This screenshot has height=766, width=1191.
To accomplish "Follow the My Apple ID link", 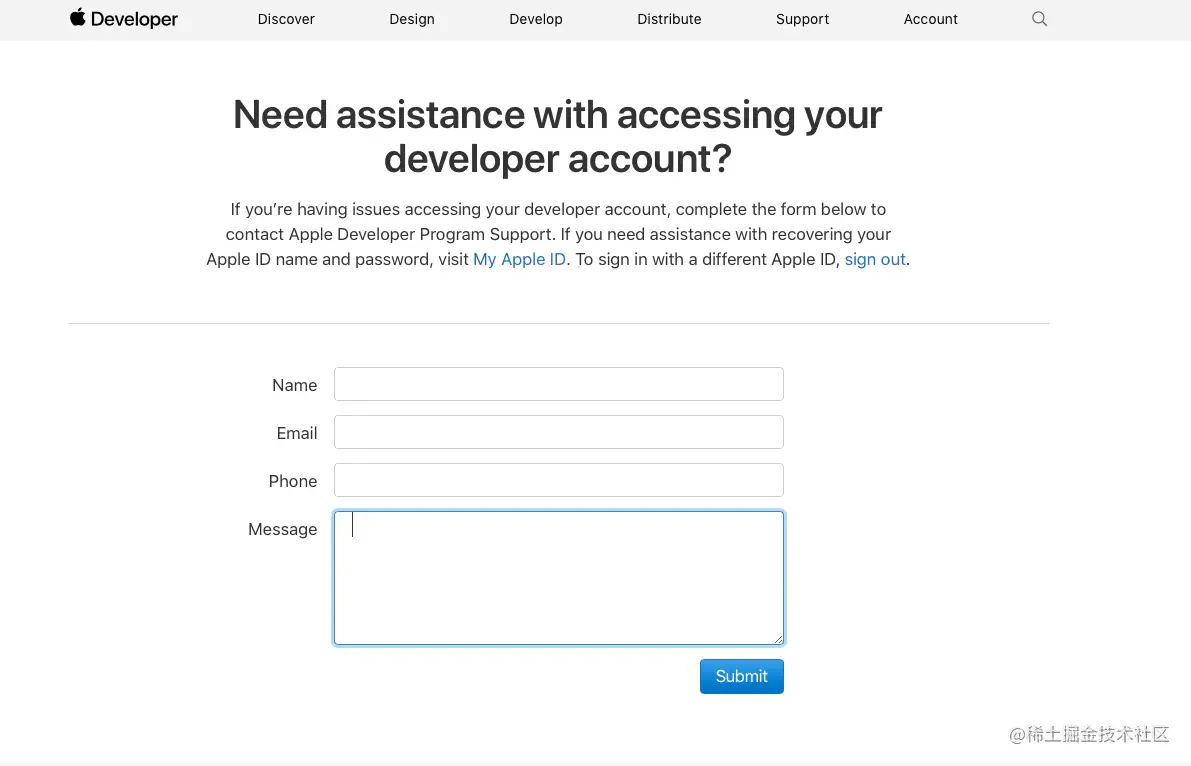I will 520,259.
